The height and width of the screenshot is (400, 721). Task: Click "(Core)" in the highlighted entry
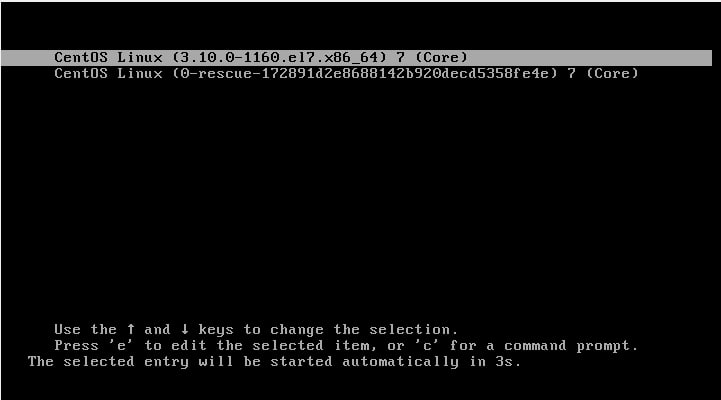tap(441, 57)
